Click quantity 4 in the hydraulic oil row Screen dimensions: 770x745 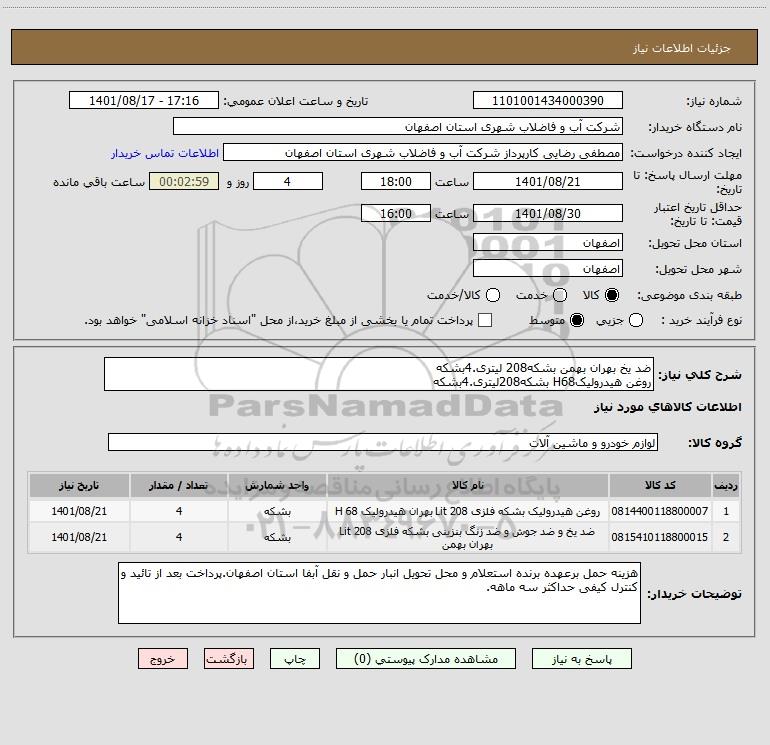click(x=179, y=511)
